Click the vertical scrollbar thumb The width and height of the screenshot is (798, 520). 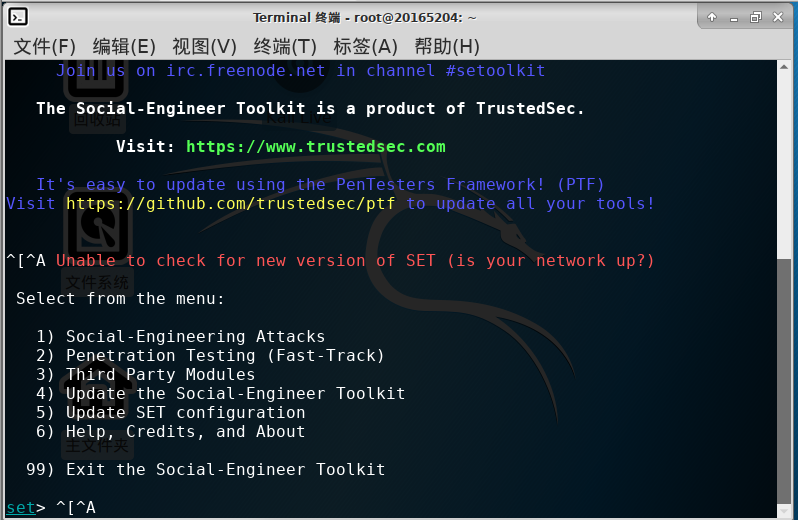pos(784,381)
